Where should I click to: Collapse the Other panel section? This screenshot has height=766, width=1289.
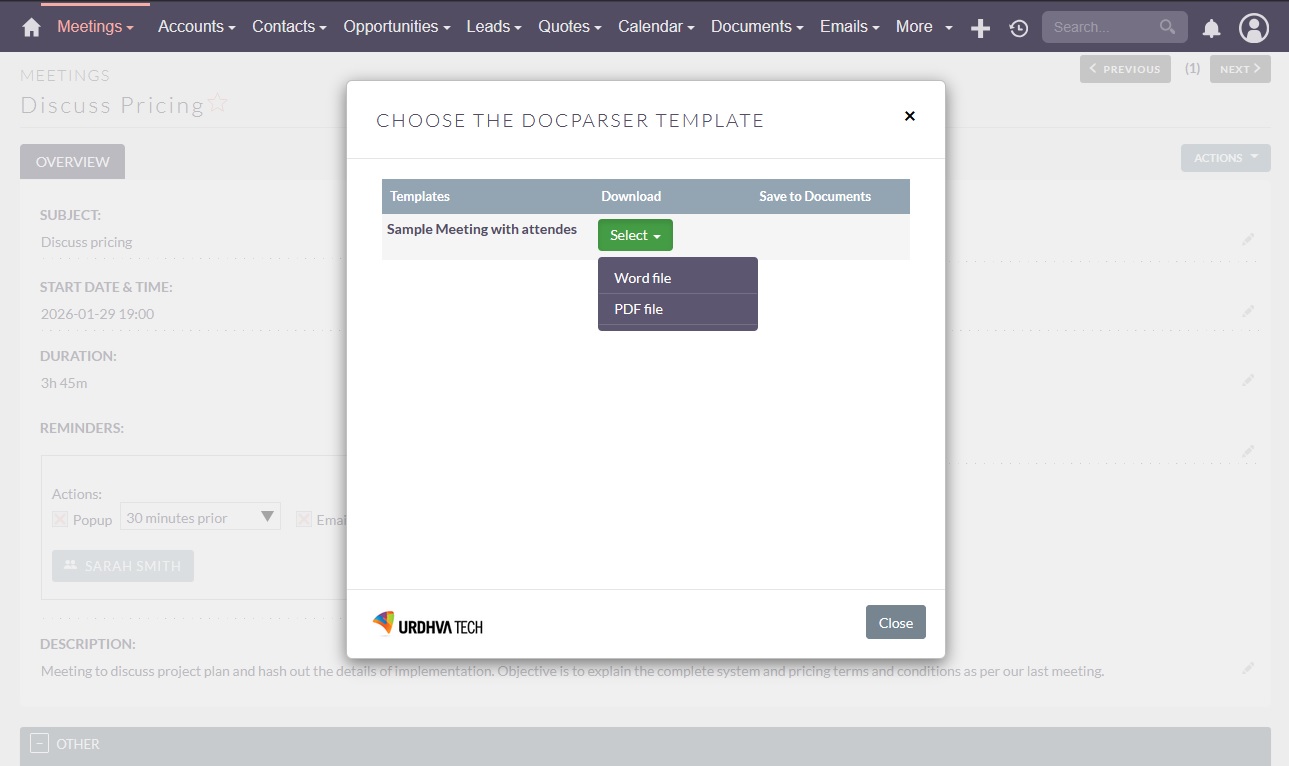pyautogui.click(x=39, y=743)
